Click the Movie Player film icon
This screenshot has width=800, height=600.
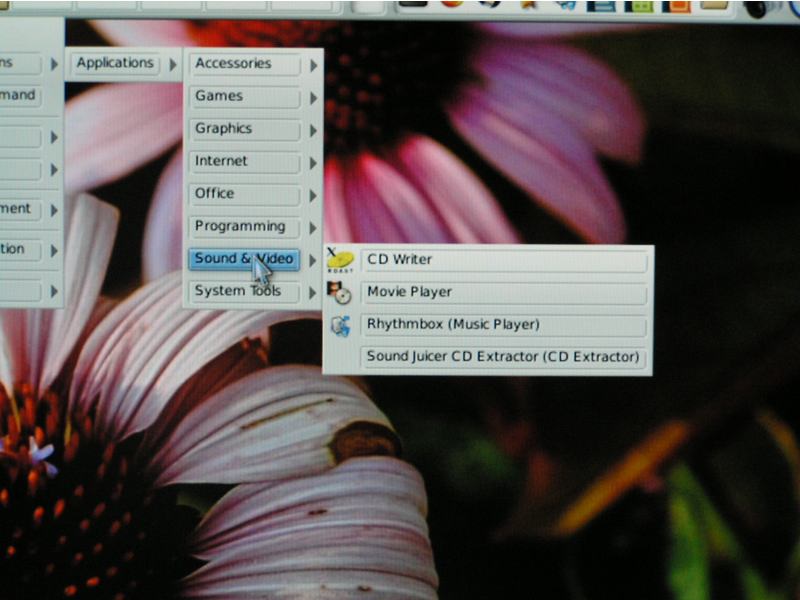point(340,293)
